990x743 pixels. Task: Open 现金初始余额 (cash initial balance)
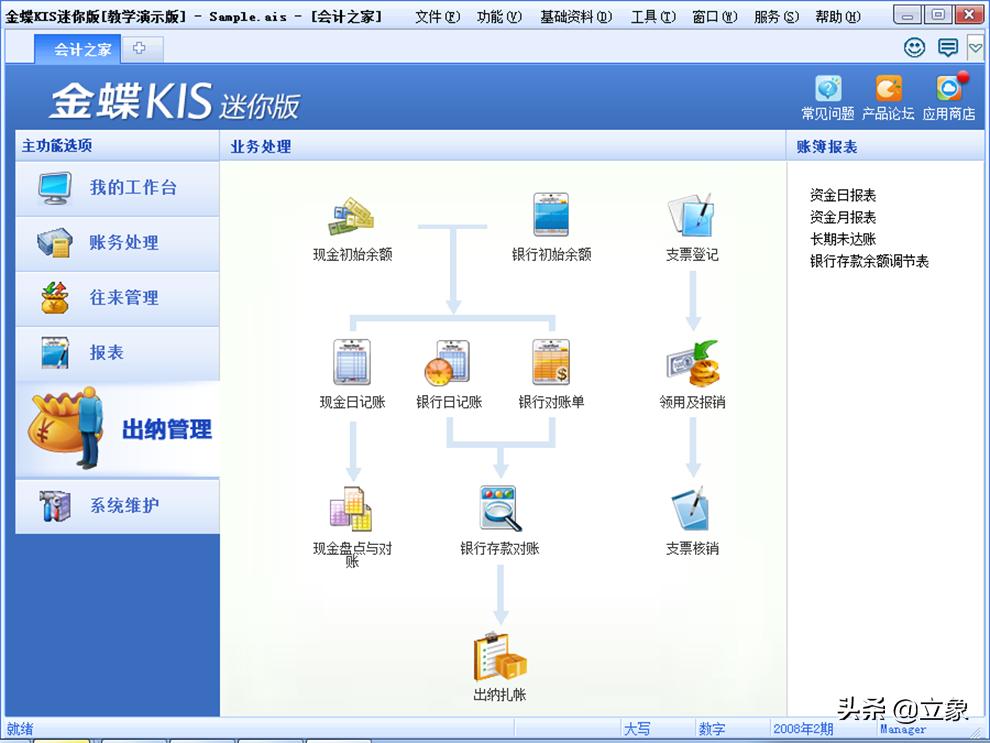pyautogui.click(x=352, y=220)
